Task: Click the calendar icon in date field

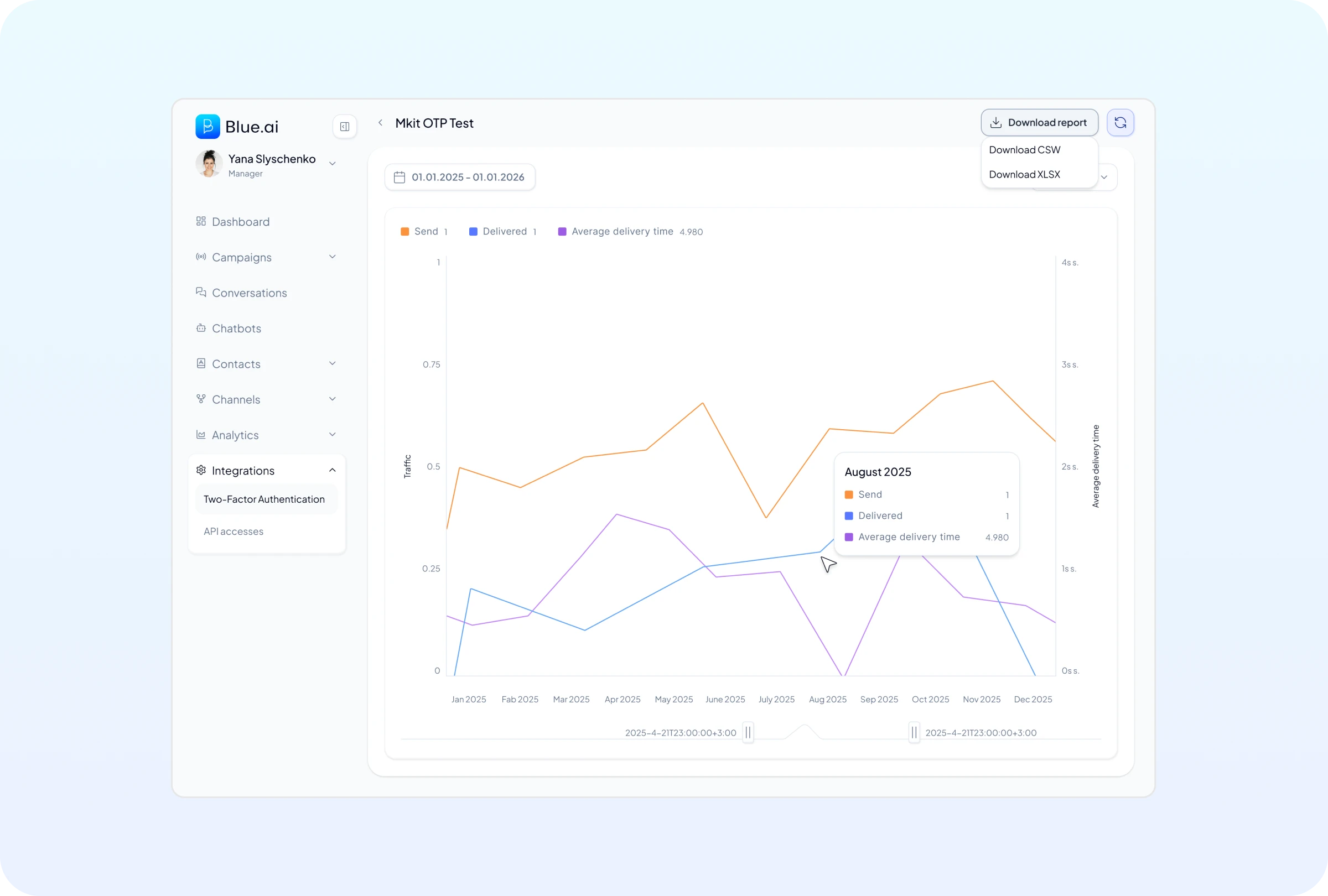Action: (400, 178)
